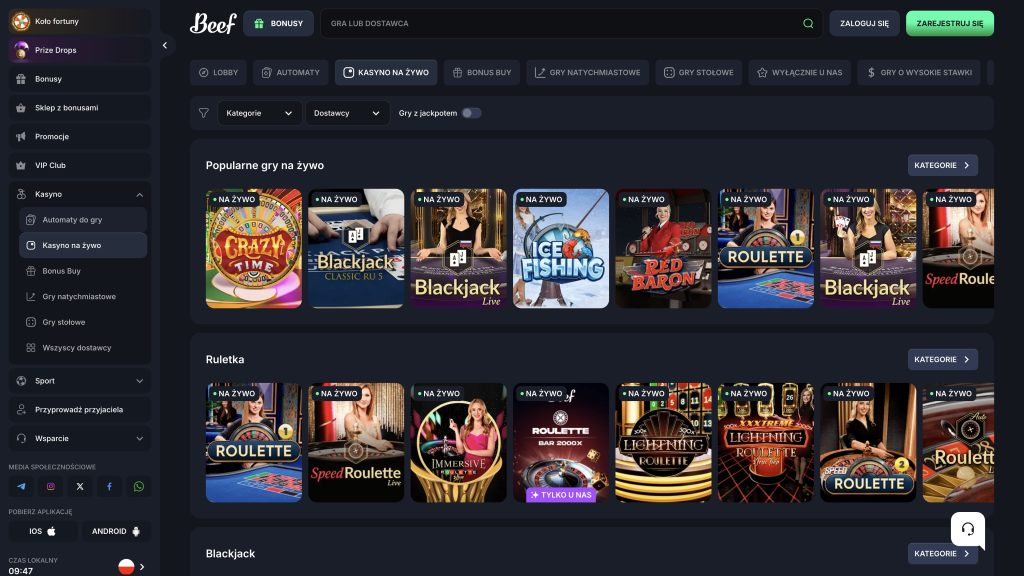Click the search magnifier icon

808,24
